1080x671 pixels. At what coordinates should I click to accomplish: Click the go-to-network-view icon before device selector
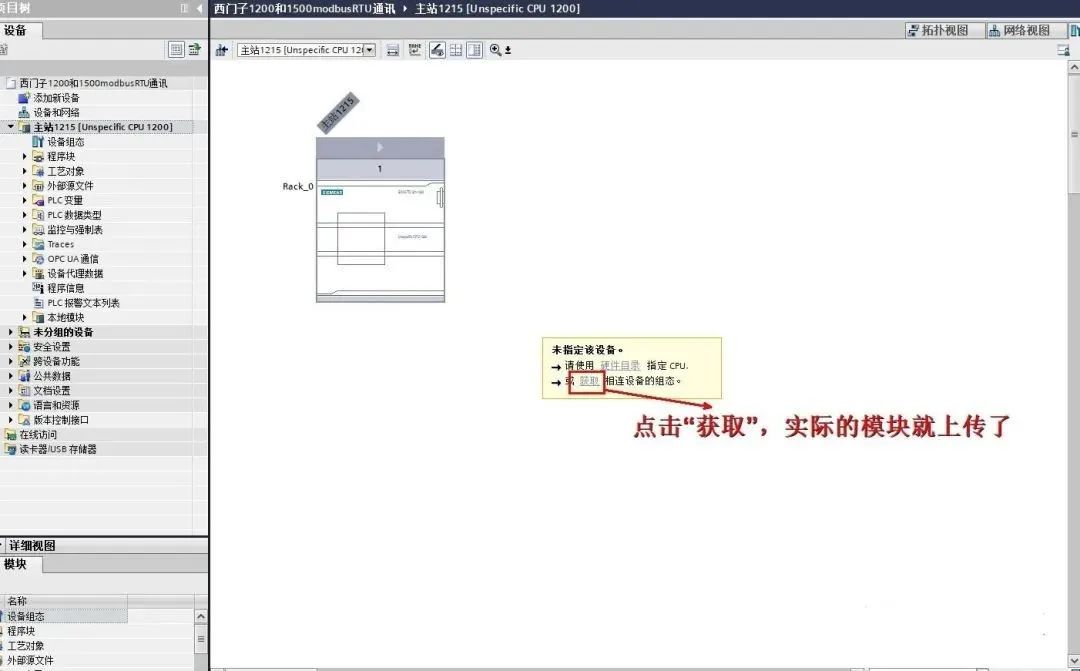pyautogui.click(x=222, y=50)
